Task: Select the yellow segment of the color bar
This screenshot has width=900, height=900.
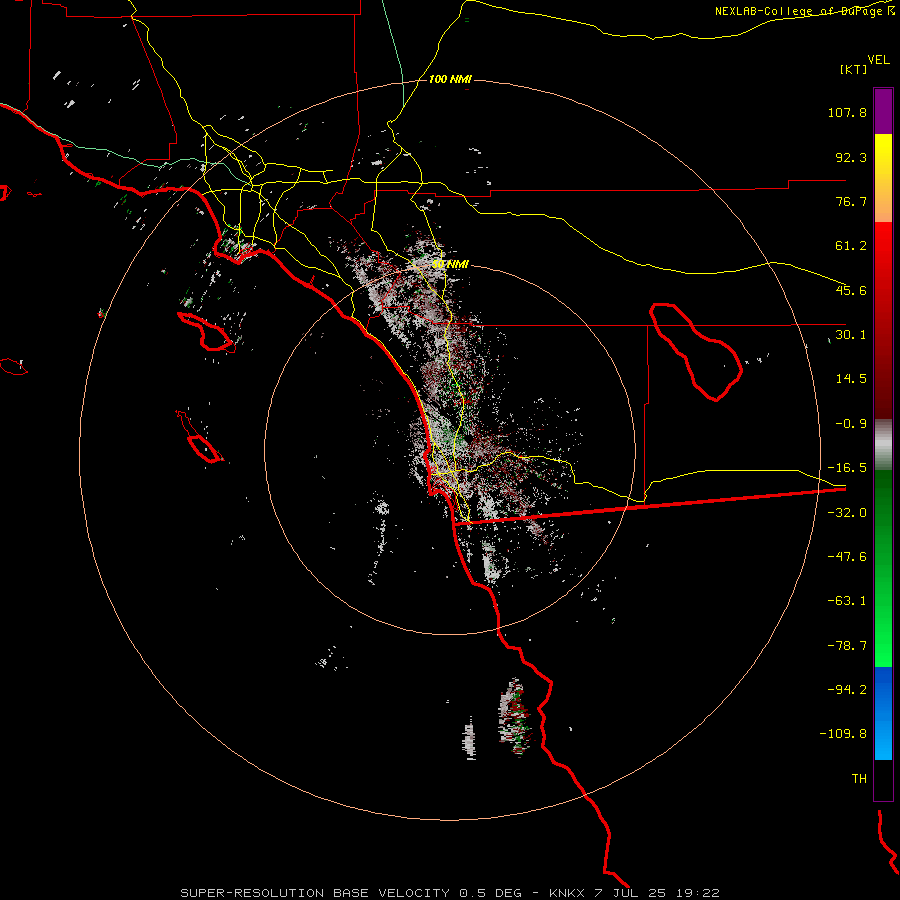Action: pos(883,178)
